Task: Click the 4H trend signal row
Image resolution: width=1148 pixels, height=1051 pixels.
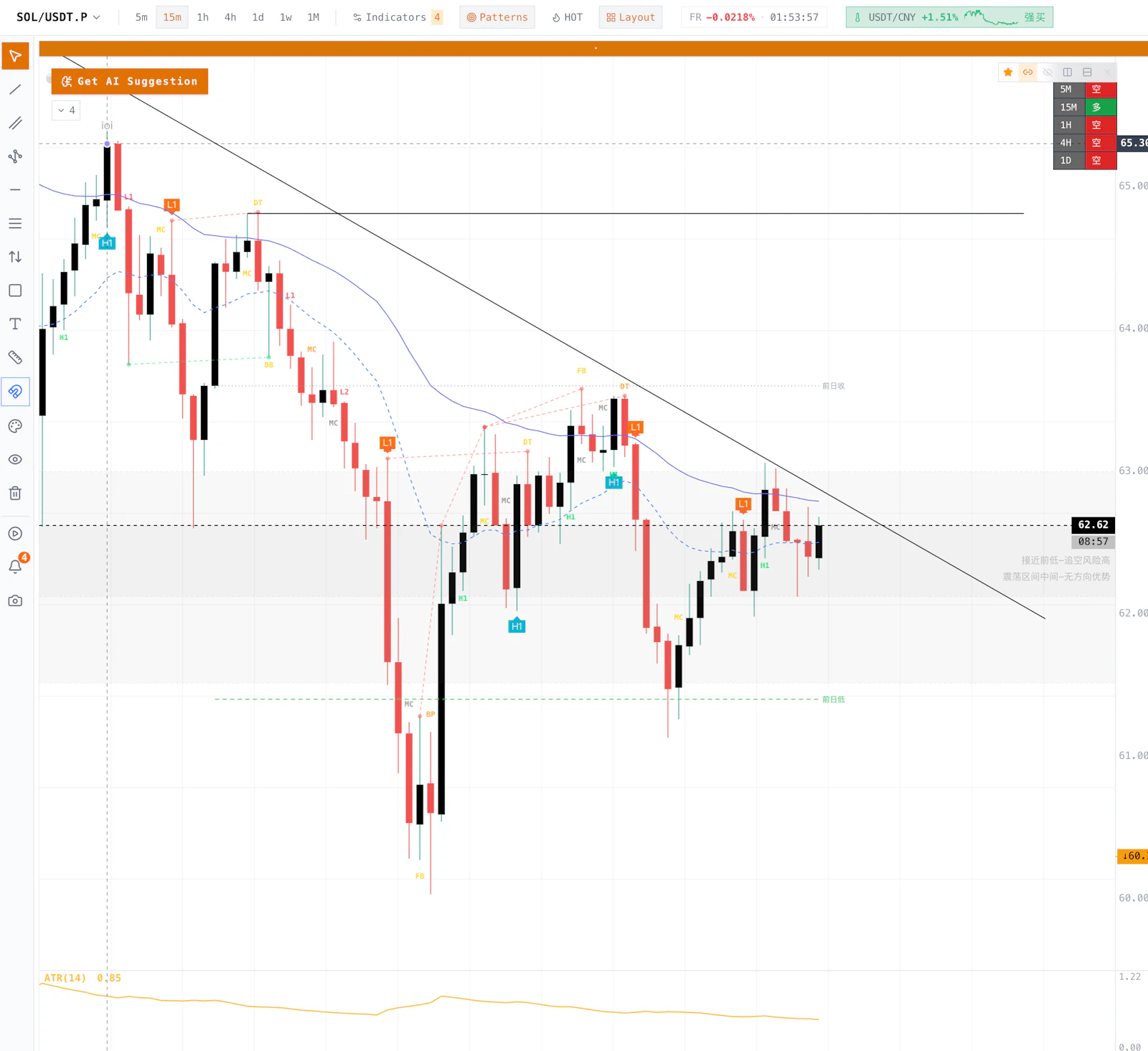Action: [x=1085, y=143]
